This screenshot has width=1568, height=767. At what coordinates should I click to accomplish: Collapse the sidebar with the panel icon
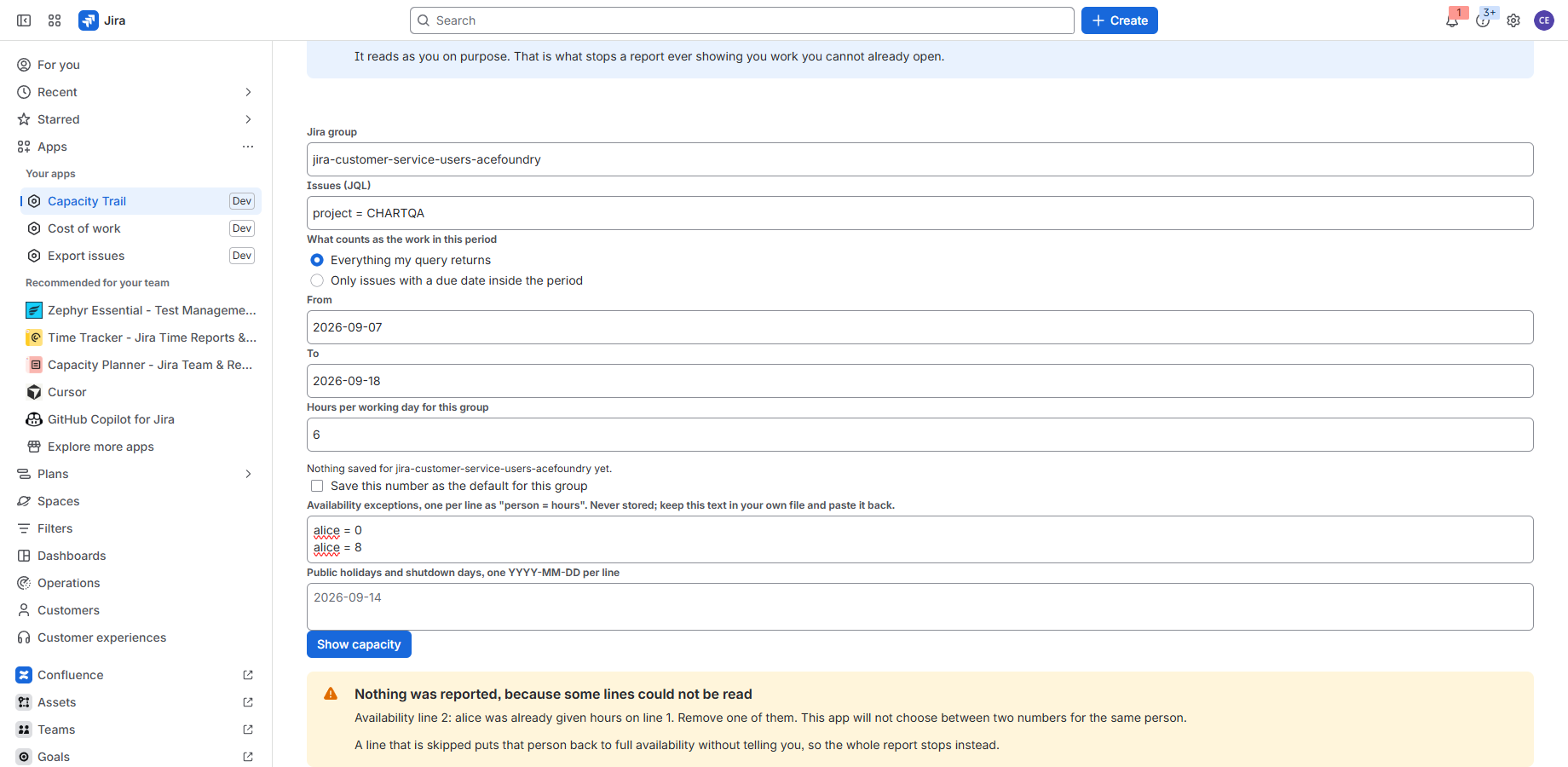[x=24, y=20]
